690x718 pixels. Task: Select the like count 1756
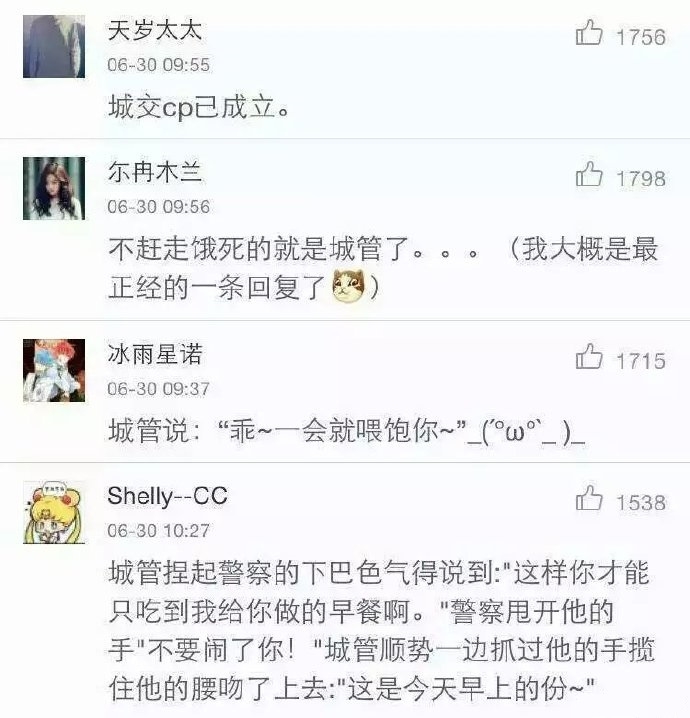[x=641, y=38]
